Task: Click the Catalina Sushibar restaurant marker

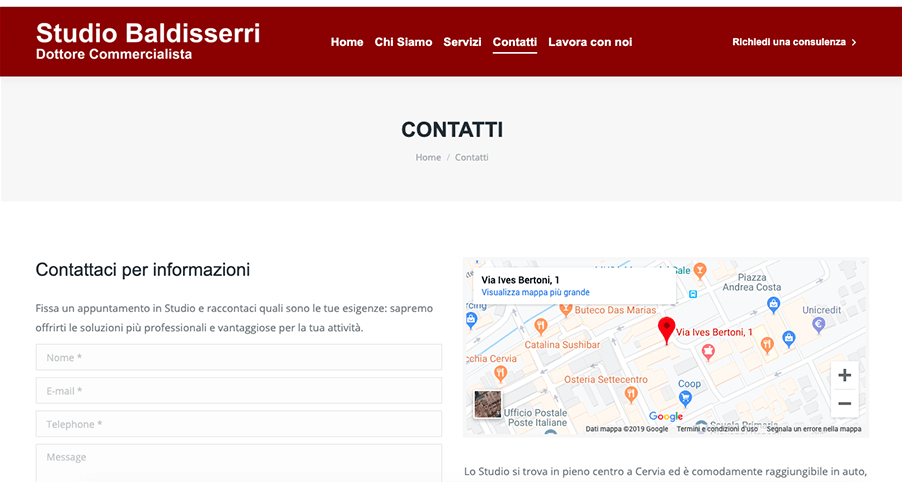Action: (540, 327)
